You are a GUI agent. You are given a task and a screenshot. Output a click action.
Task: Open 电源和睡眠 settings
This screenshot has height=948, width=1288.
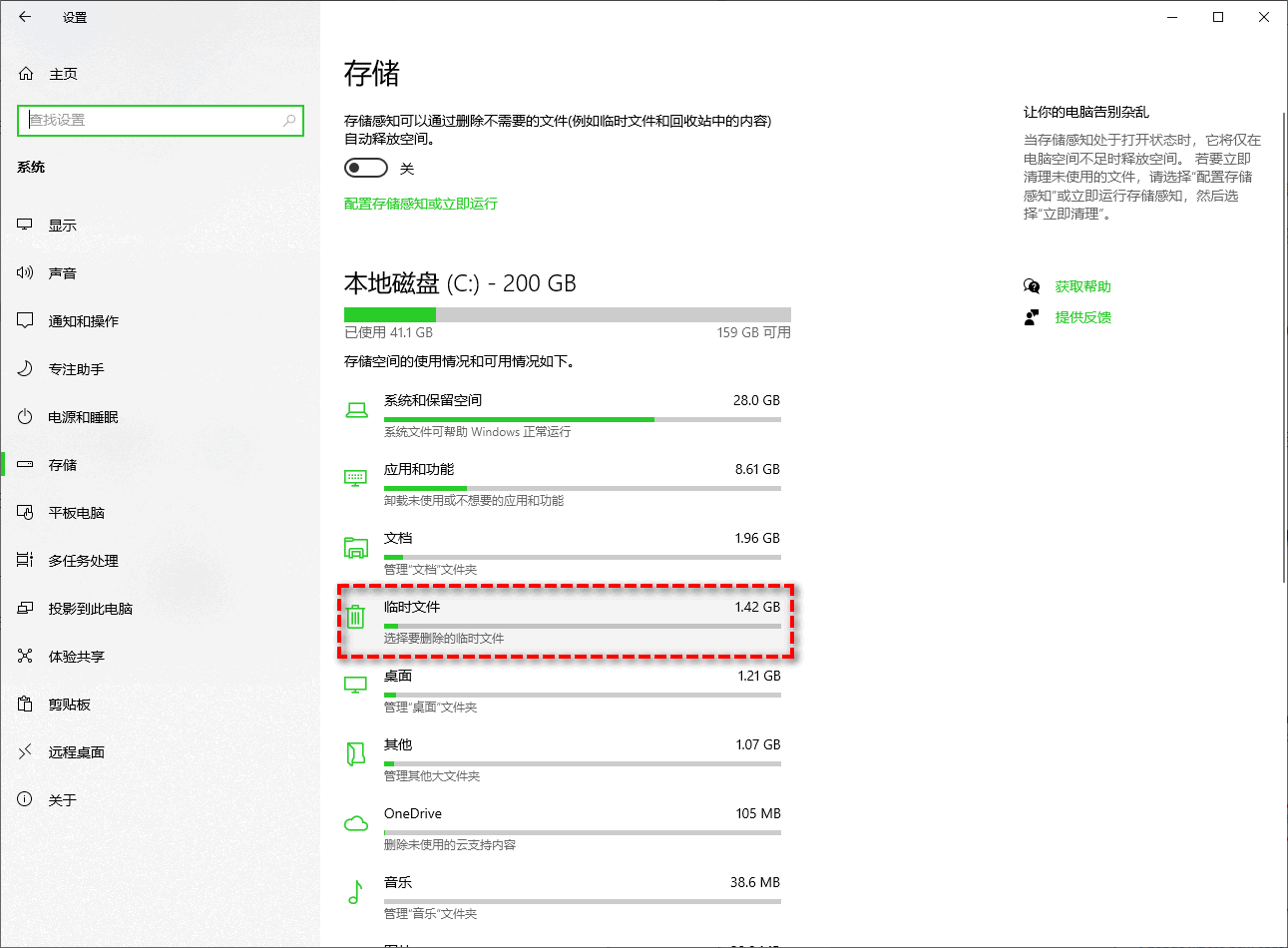pyautogui.click(x=24, y=416)
